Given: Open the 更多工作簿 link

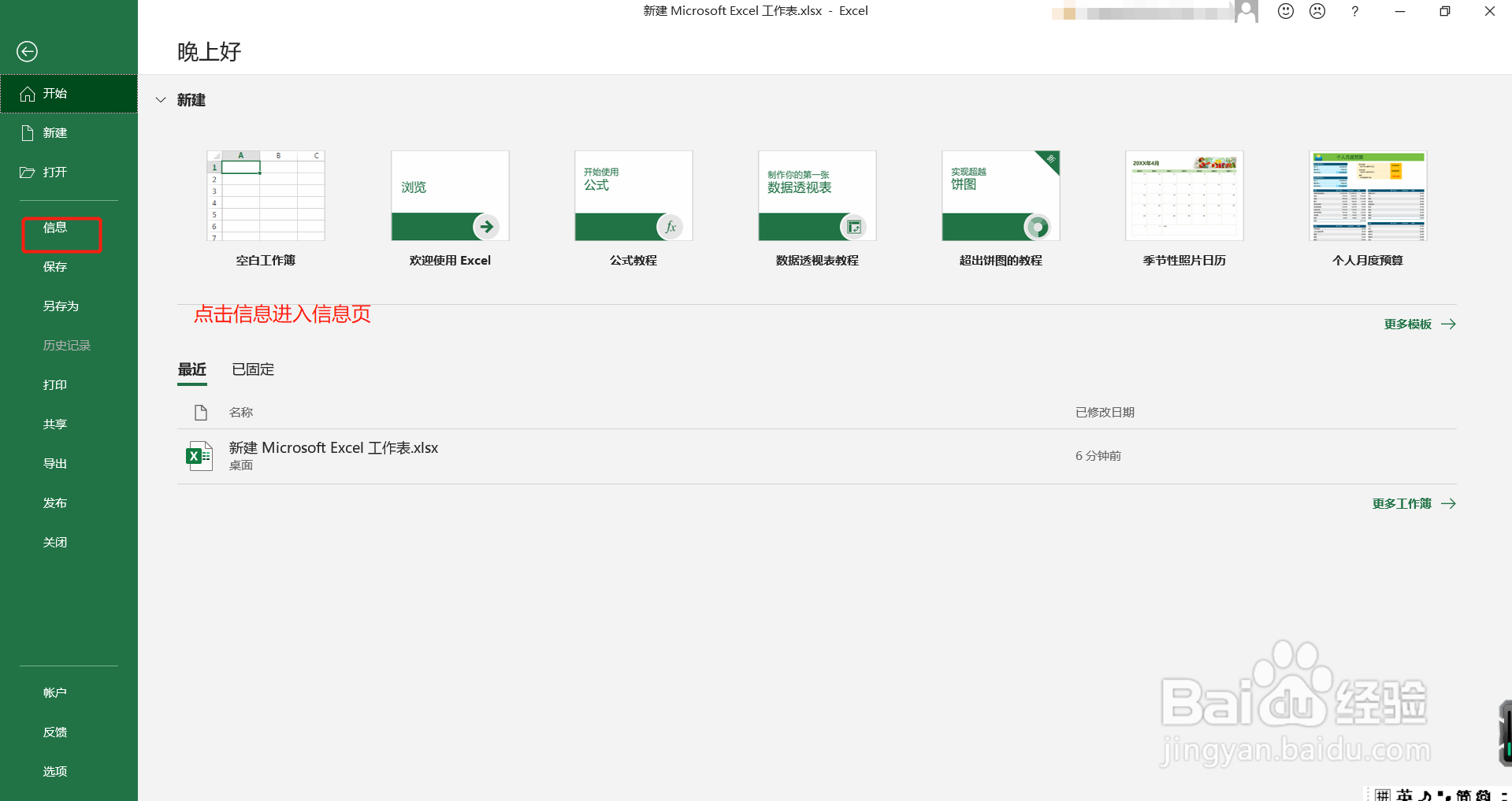Looking at the screenshot, I should pos(1402,504).
